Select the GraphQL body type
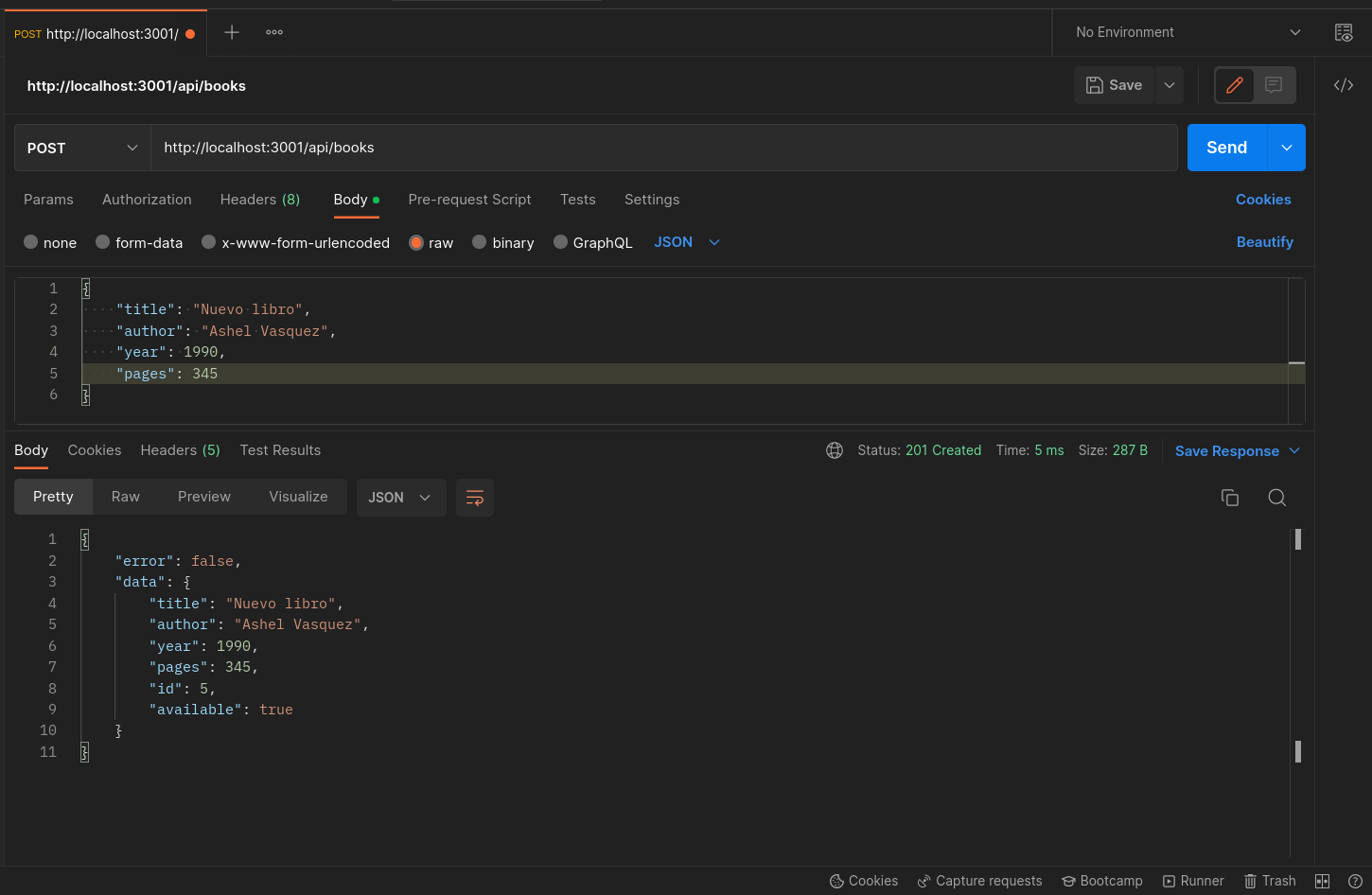This screenshot has height=895, width=1372. tap(561, 242)
